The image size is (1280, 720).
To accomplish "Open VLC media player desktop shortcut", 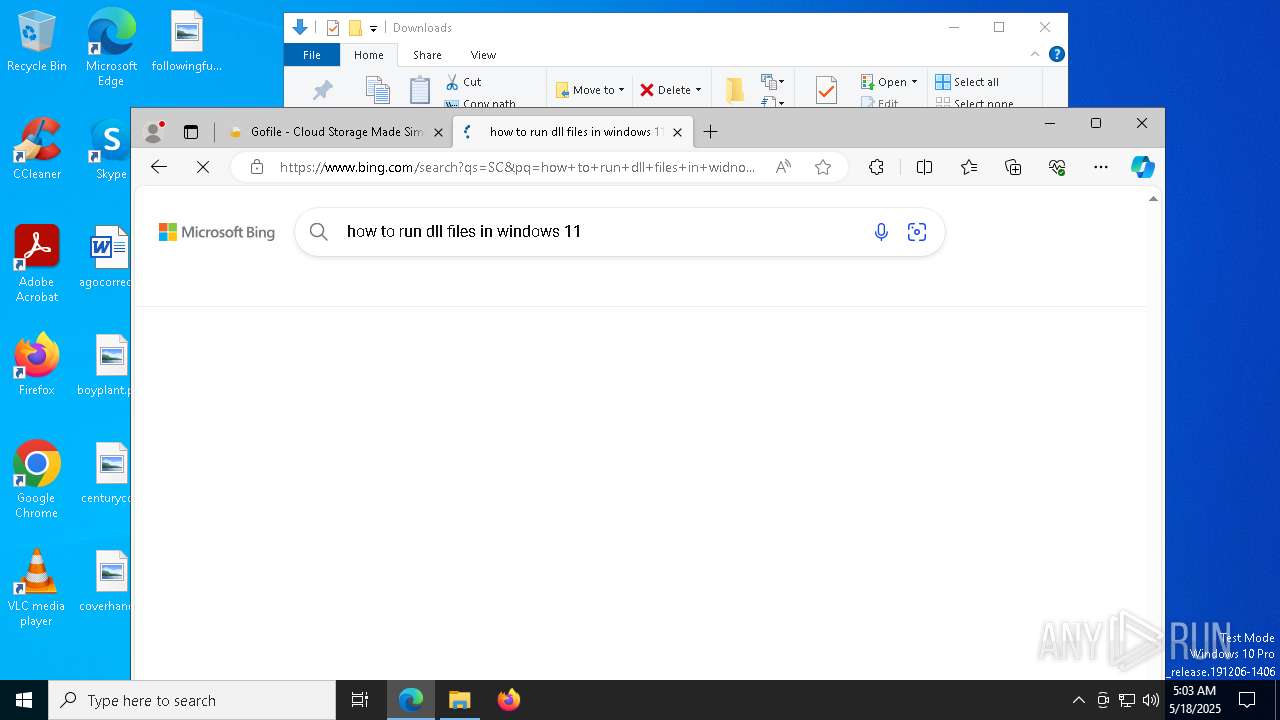I will click(x=37, y=588).
